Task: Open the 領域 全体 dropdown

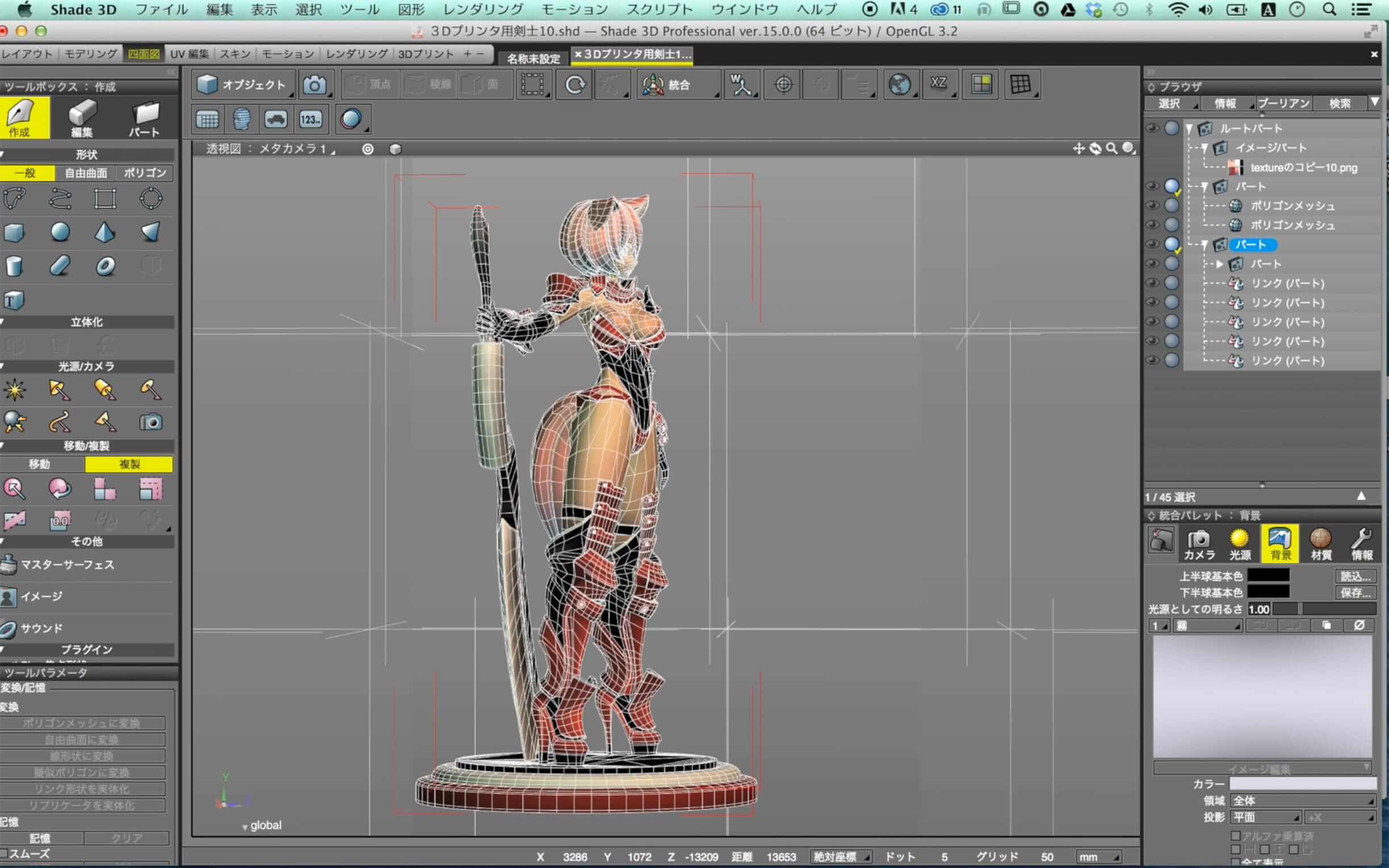Action: tap(1303, 800)
